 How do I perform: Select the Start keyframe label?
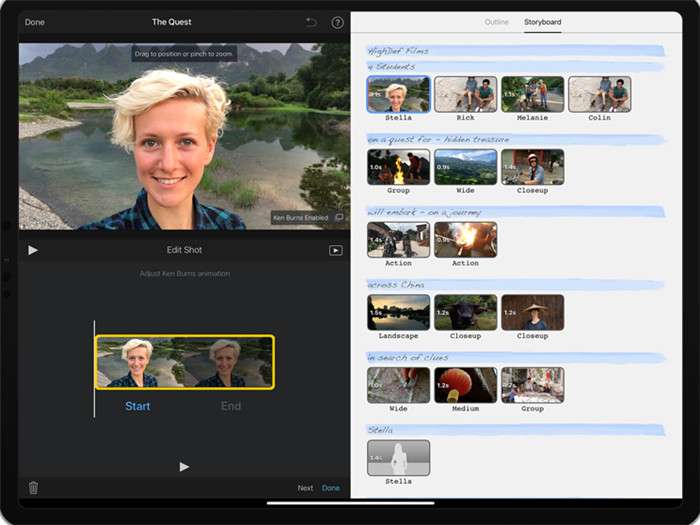tap(138, 406)
